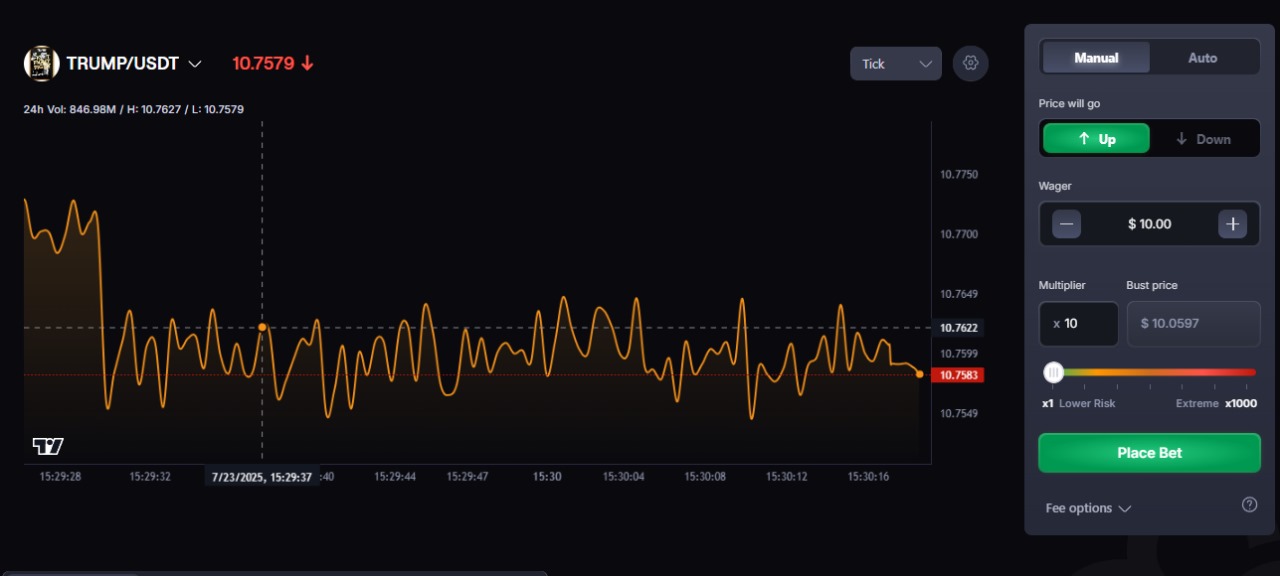The height and width of the screenshot is (576, 1280).
Task: Click the 15:30:04 time axis label
Action: click(x=623, y=477)
